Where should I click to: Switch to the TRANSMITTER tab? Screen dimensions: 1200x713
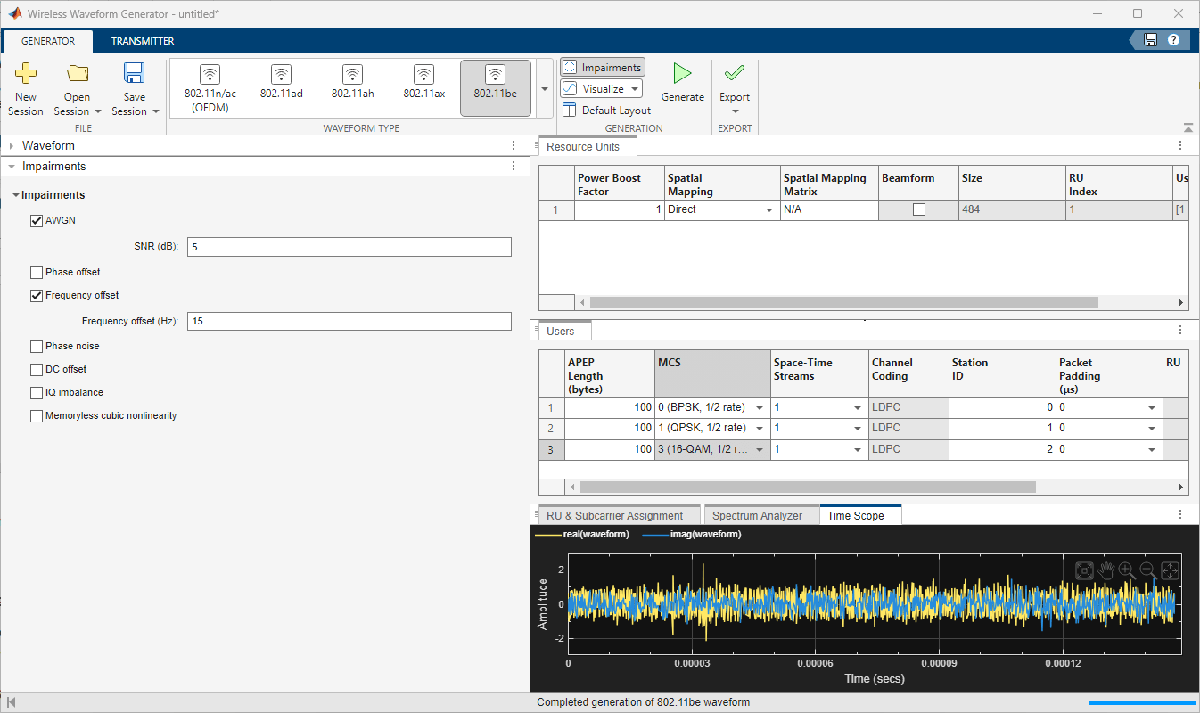point(142,41)
